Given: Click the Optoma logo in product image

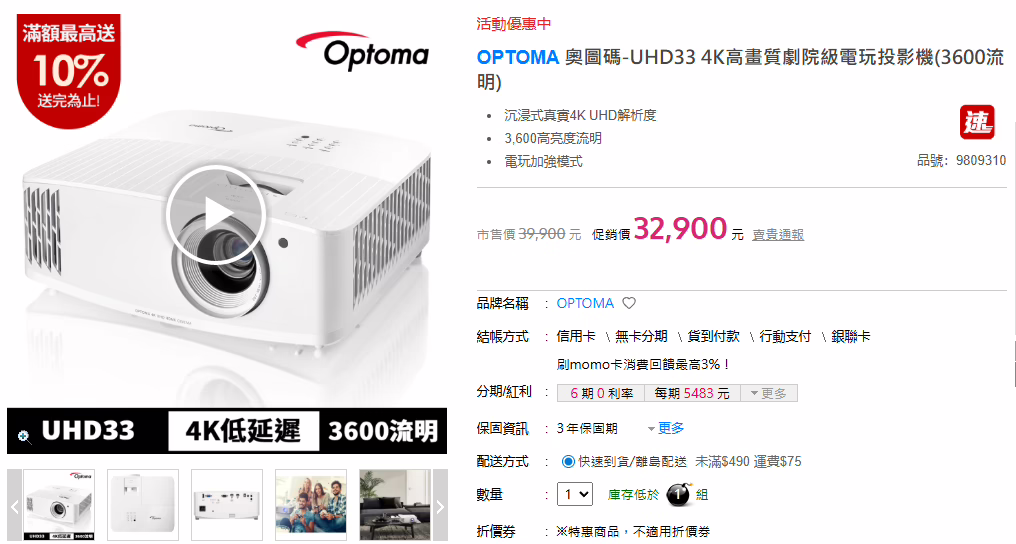Looking at the screenshot, I should [x=363, y=51].
